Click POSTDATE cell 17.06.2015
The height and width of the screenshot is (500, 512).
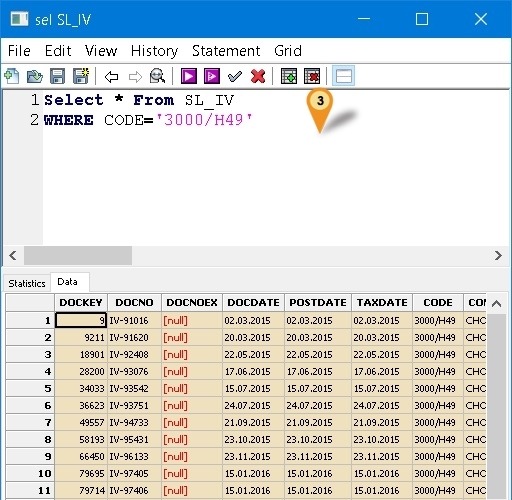pyautogui.click(x=318, y=371)
